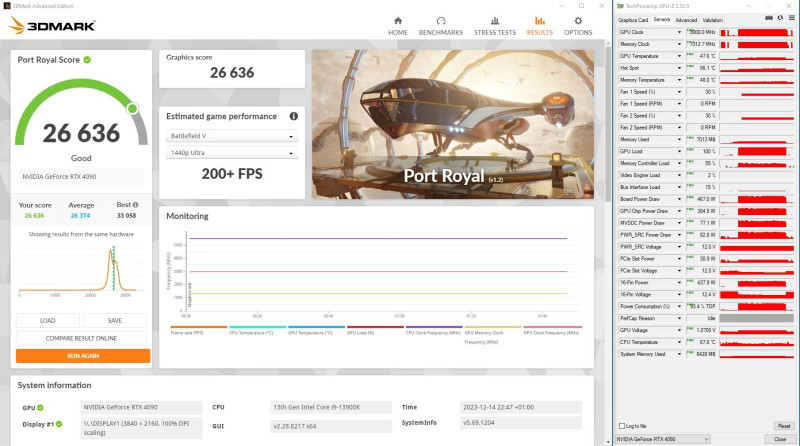Click the slider knob on the score gauge
800x446 pixels.
133,108
